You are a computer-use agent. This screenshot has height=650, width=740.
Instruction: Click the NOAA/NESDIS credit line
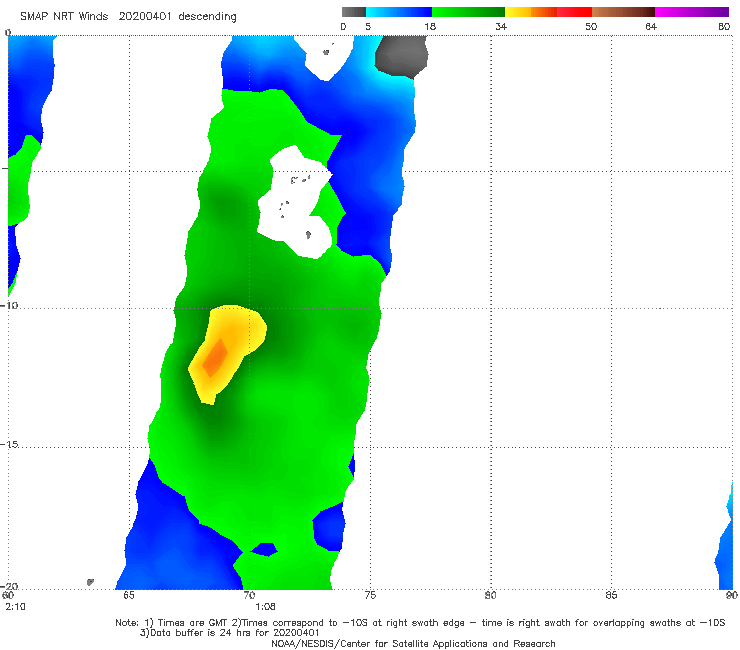[413, 644]
